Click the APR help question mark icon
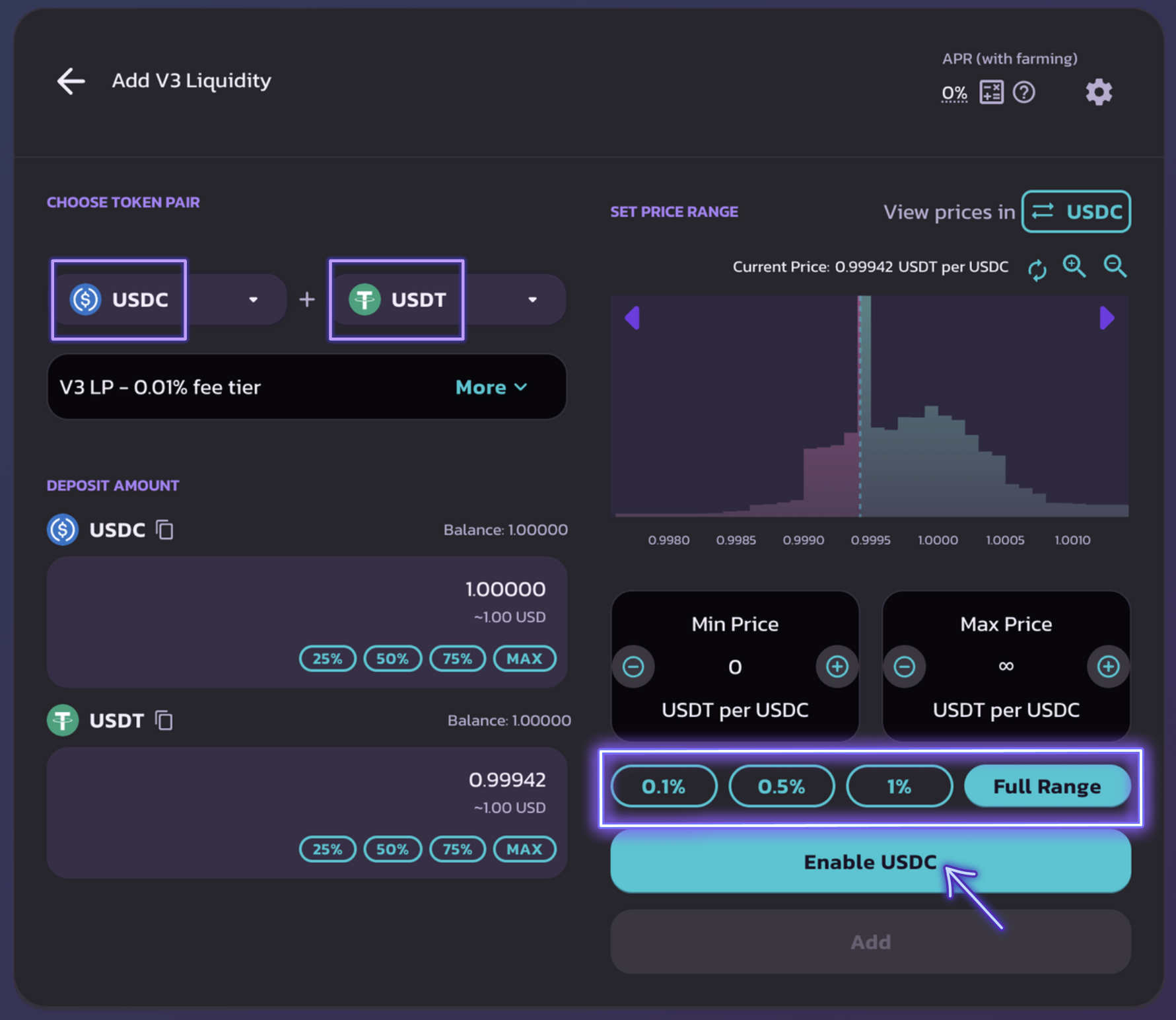 (1023, 92)
